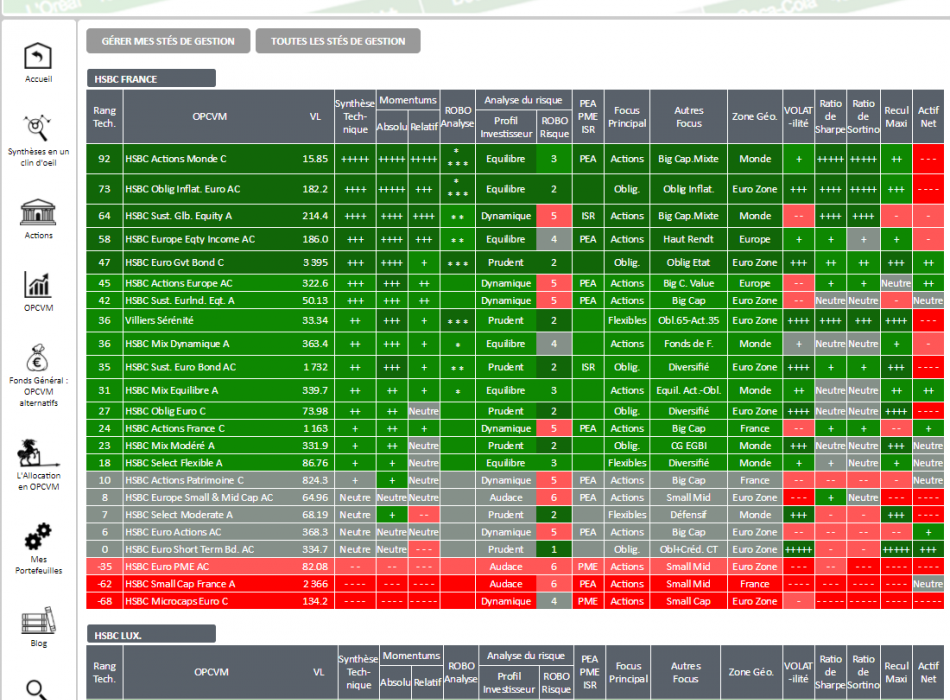
Task: Select the HSBC LUX. section header
Action: pos(151,635)
